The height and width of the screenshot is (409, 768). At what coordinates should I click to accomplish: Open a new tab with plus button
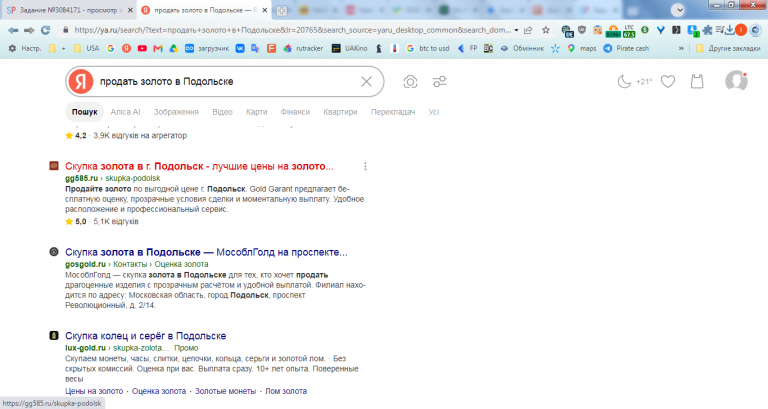pyautogui.click(x=282, y=10)
